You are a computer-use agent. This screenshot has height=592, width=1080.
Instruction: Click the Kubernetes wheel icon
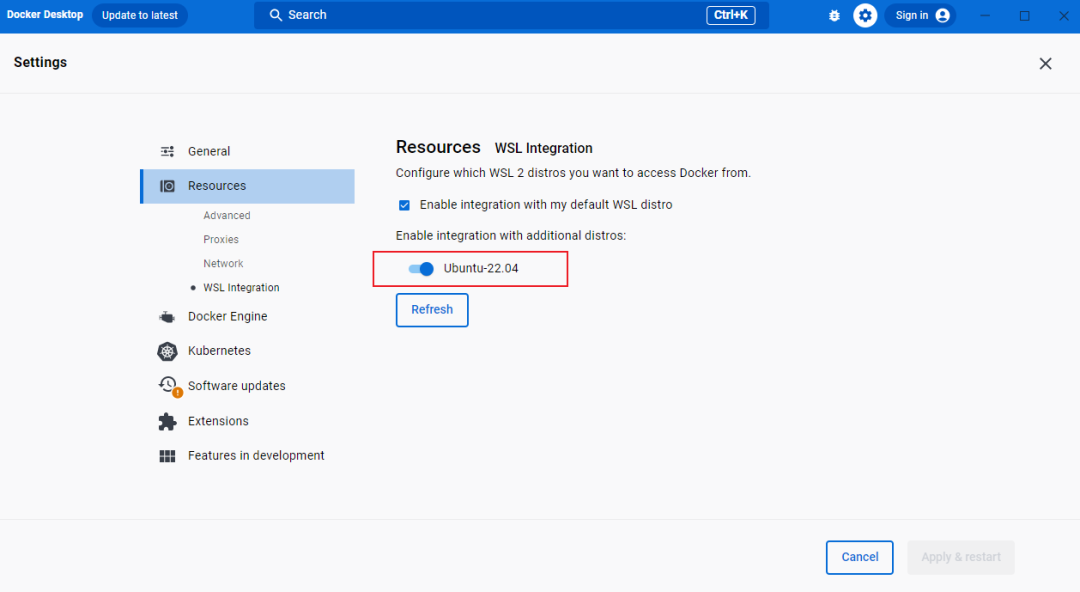click(167, 351)
